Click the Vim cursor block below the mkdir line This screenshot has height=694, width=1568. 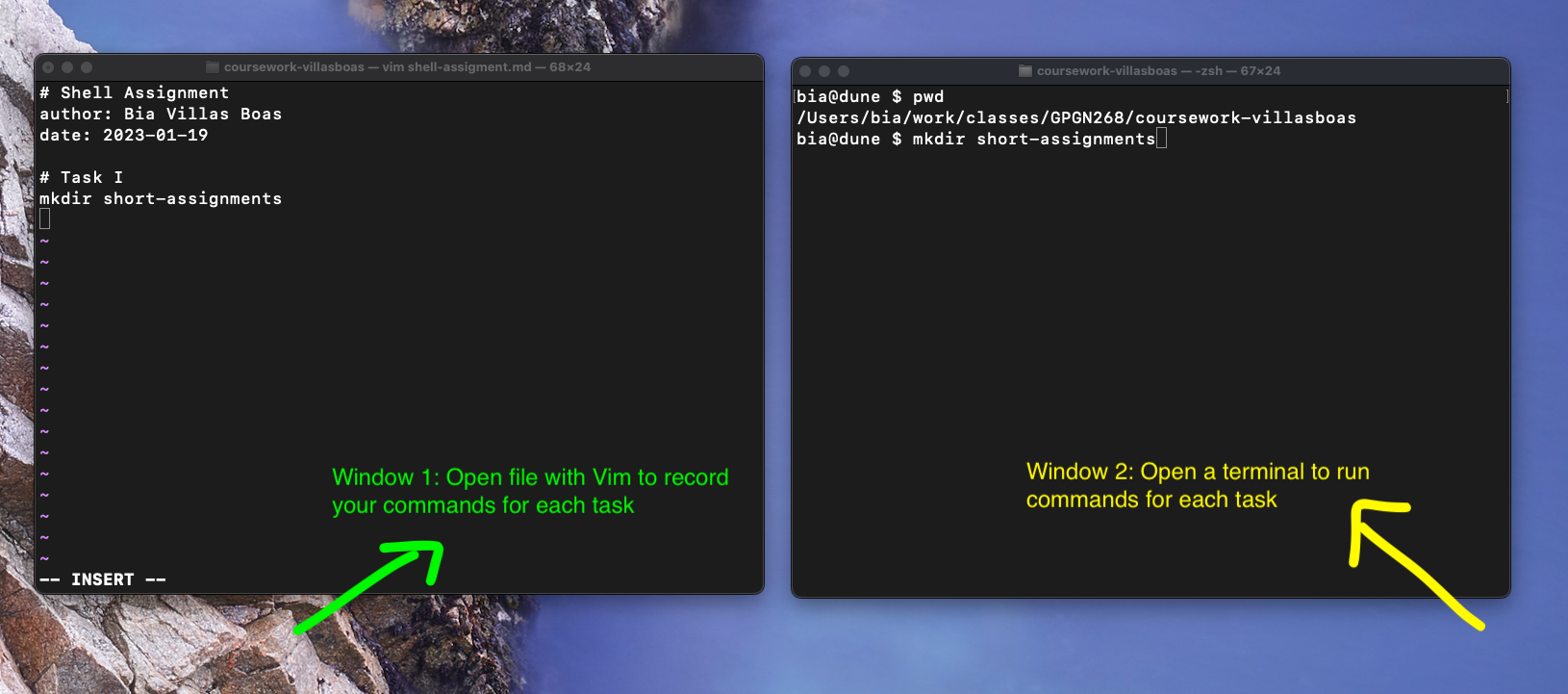[44, 219]
